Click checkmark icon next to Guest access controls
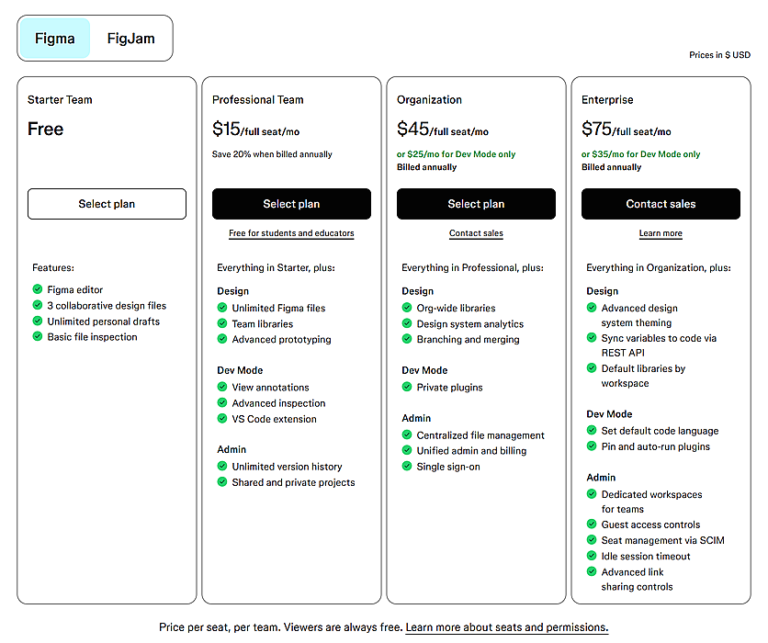 point(592,525)
